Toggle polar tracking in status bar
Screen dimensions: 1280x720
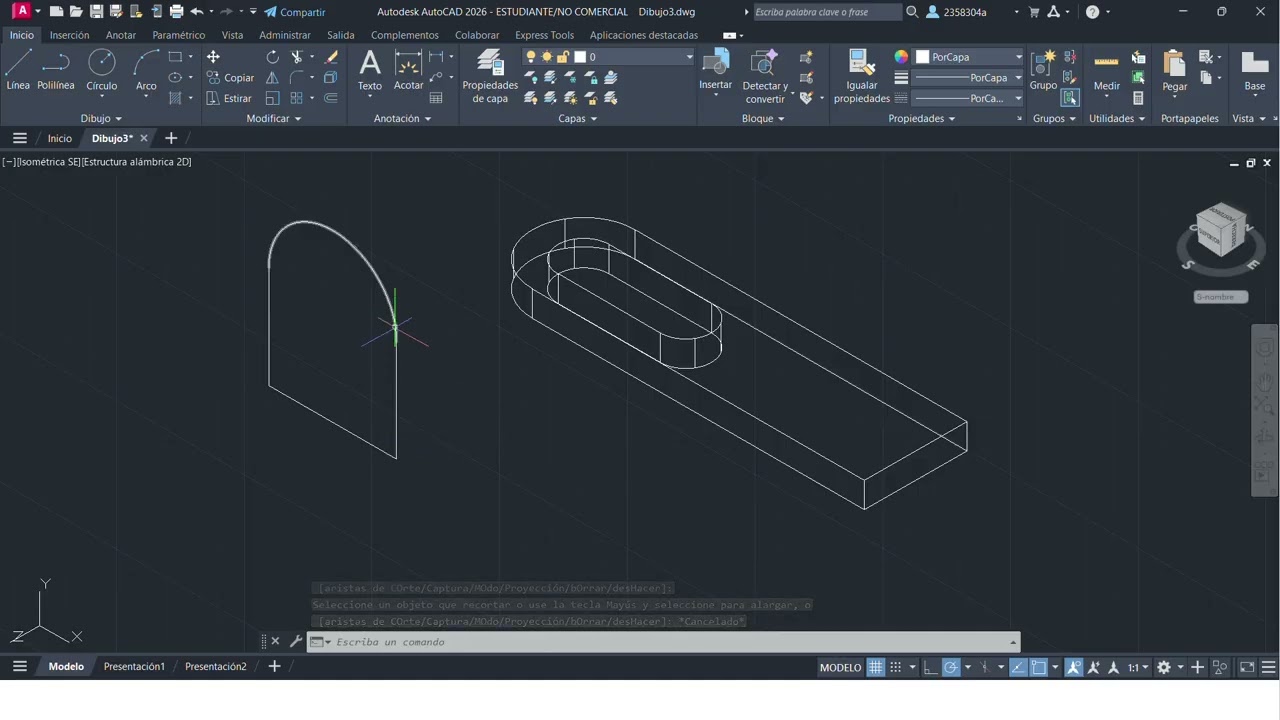pyautogui.click(x=951, y=667)
